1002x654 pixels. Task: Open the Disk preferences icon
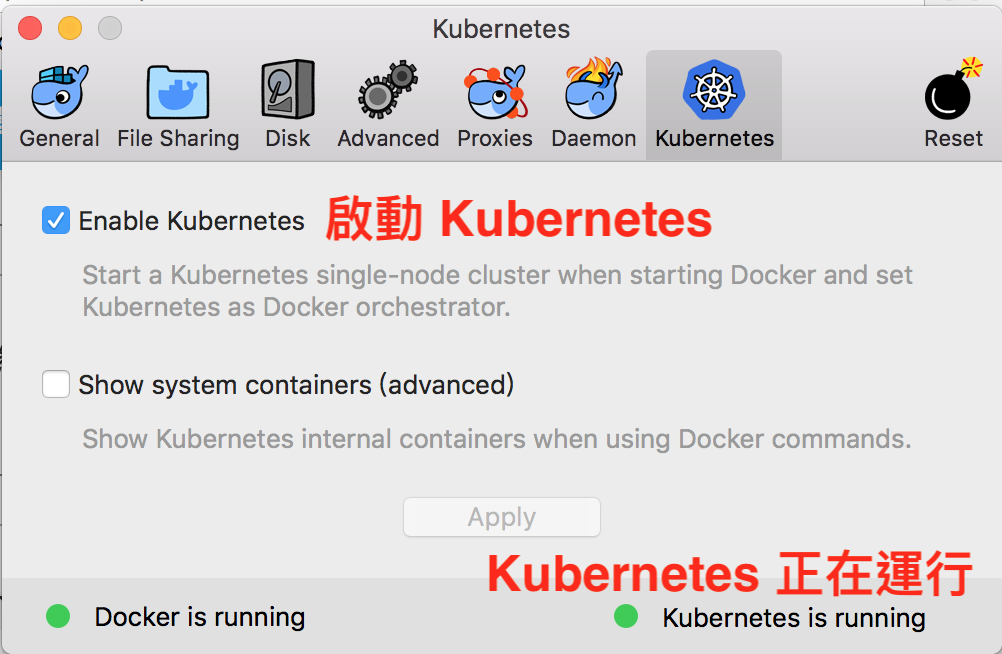pyautogui.click(x=288, y=90)
